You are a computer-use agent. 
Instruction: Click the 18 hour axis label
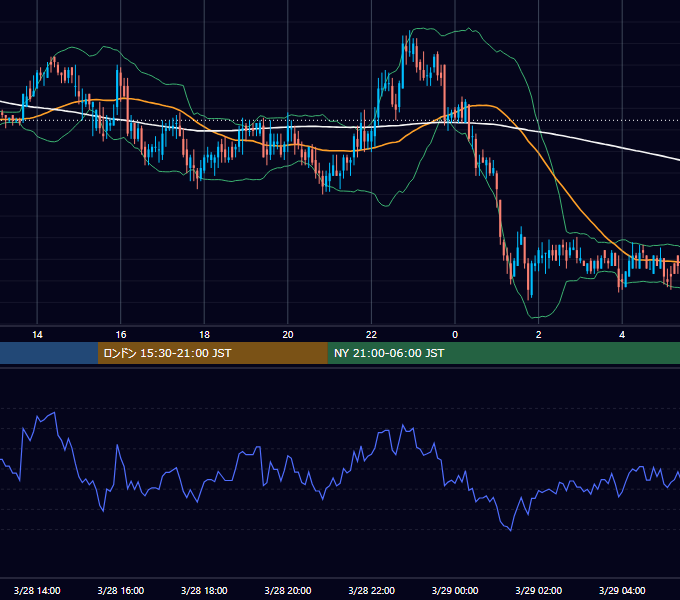tap(204, 335)
